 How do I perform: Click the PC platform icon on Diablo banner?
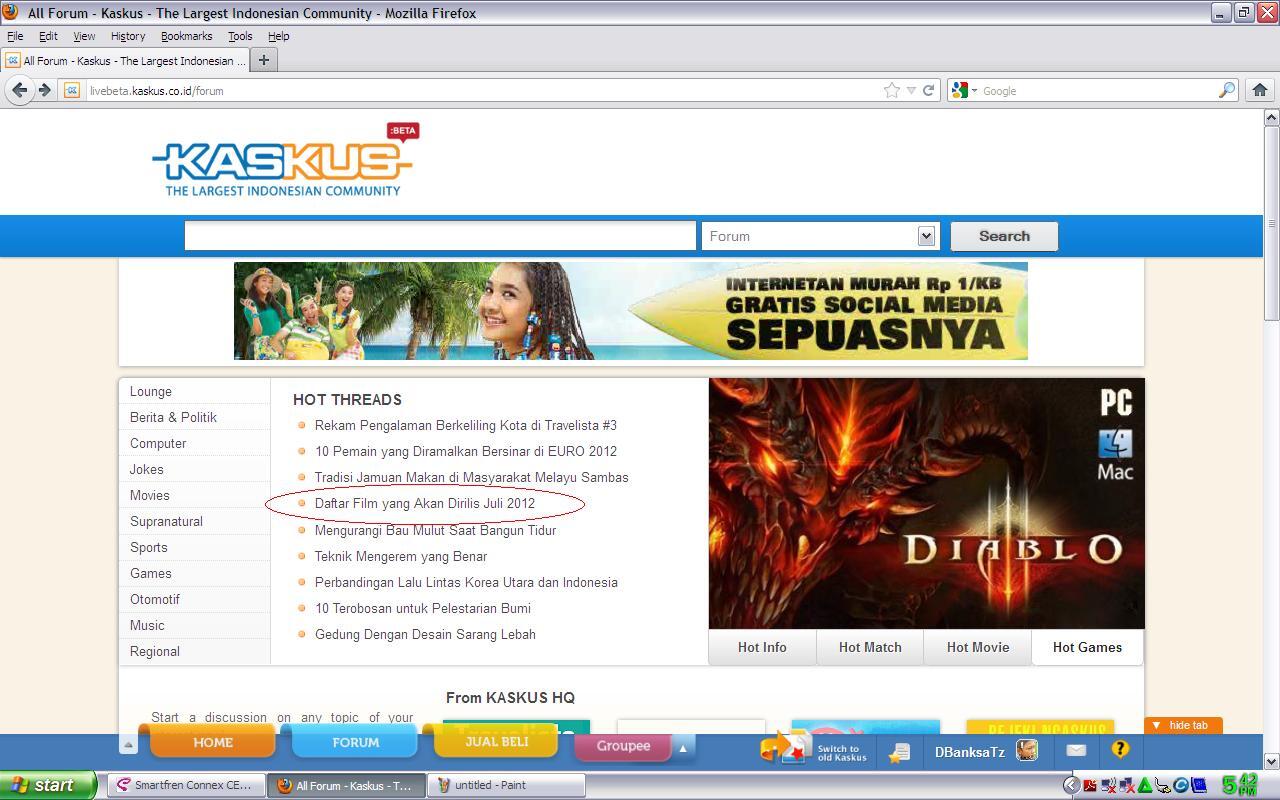click(x=1116, y=403)
